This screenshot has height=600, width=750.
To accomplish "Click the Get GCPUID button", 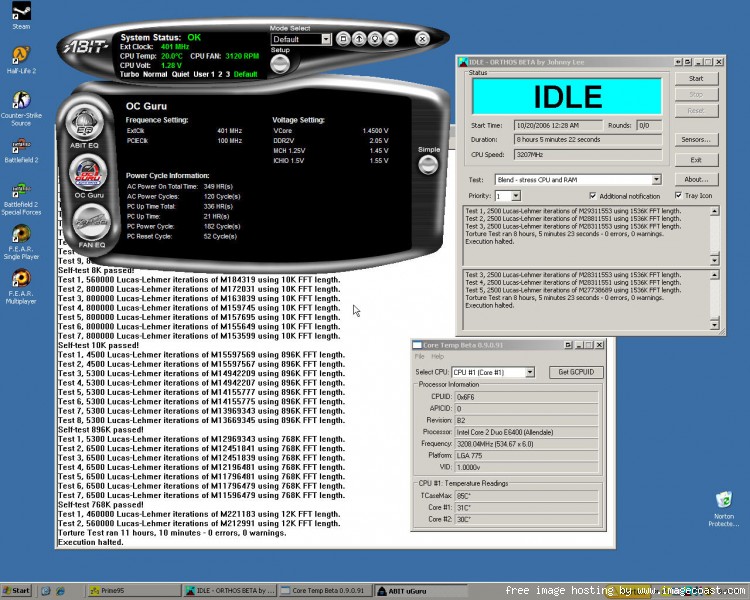I will click(x=576, y=372).
